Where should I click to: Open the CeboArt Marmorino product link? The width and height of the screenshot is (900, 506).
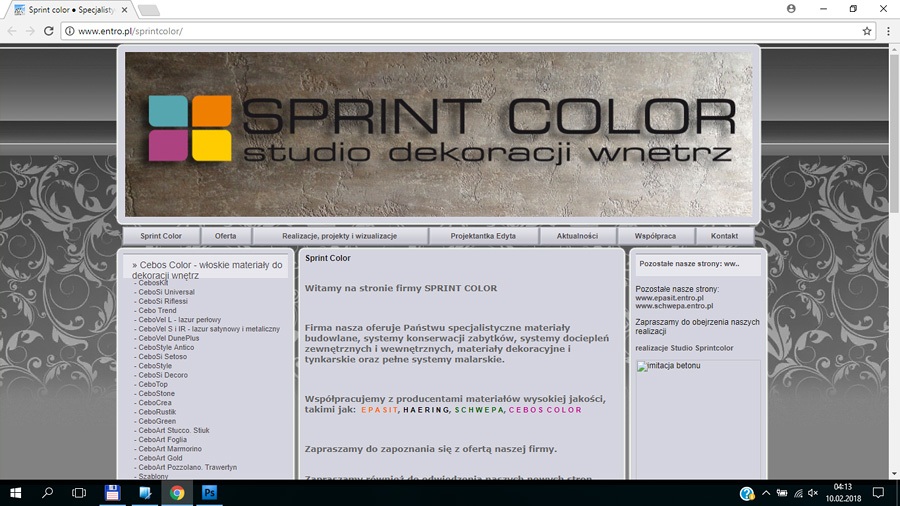170,449
